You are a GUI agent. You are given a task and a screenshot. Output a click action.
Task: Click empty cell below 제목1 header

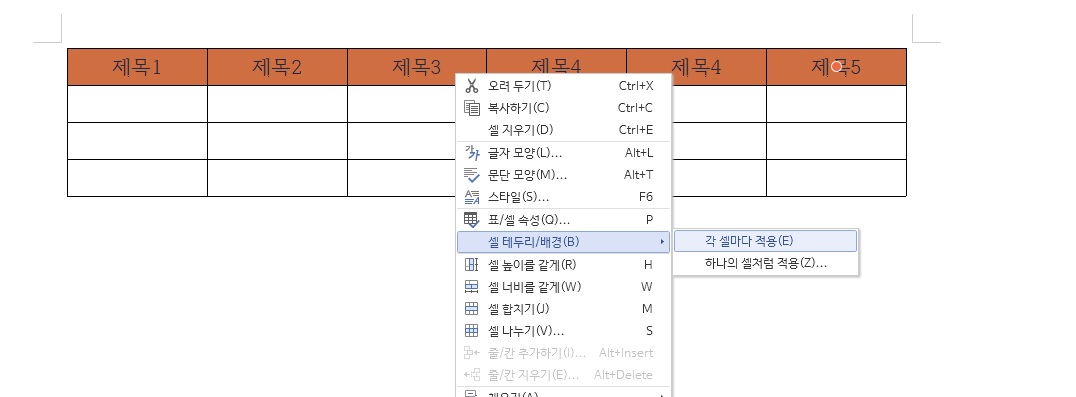137,104
